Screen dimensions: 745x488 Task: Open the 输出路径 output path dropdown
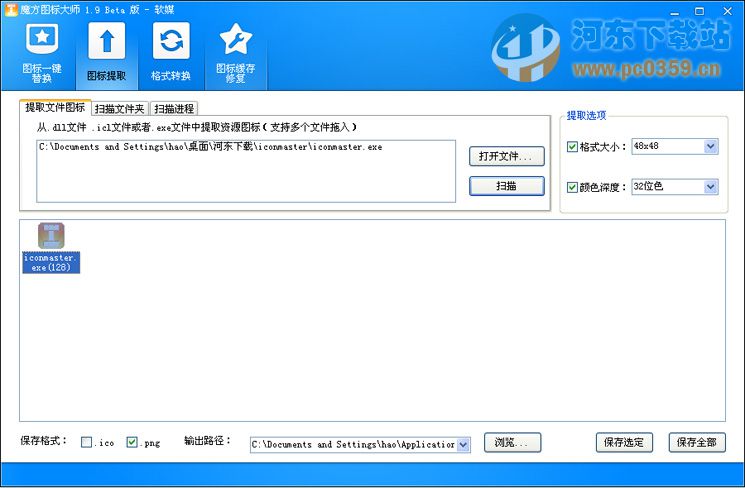463,445
